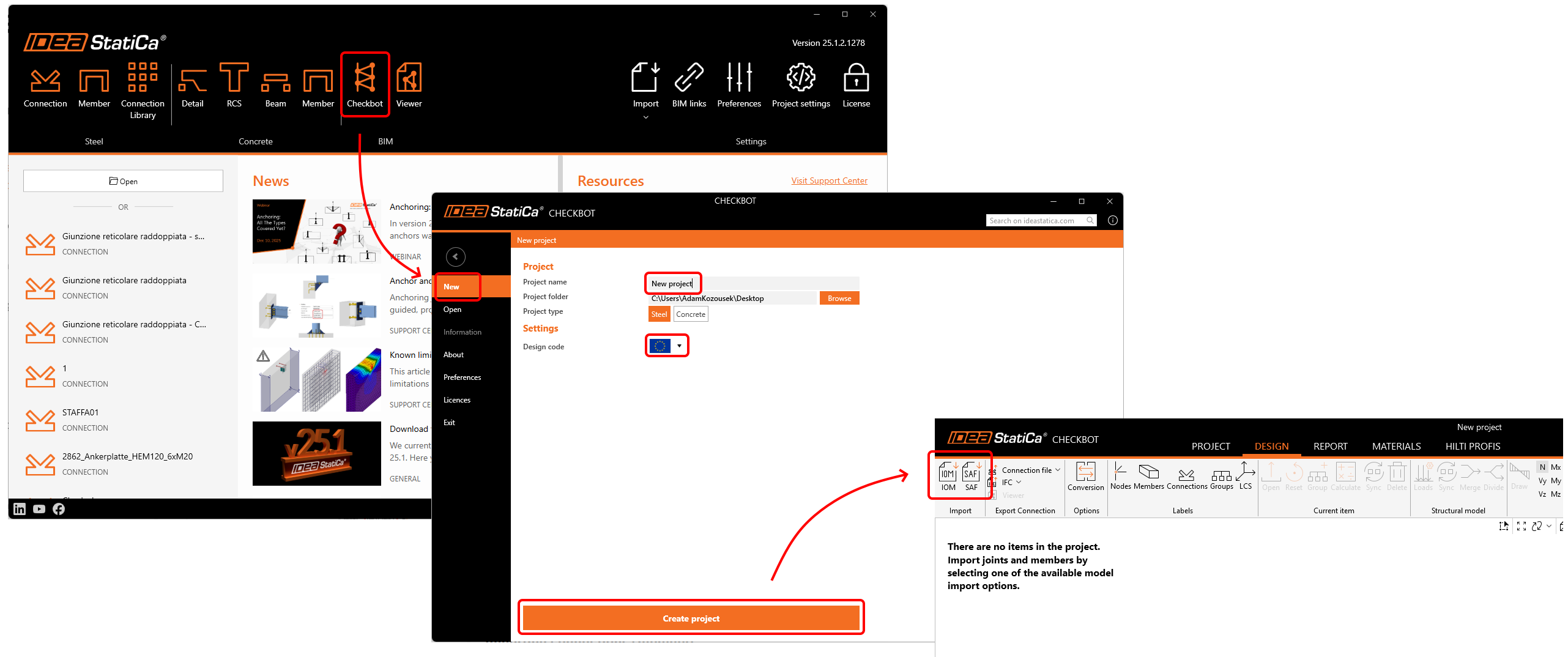This screenshot has height=657, width=1568.
Task: Expand the Import dropdown chevron in launcher
Action: point(646,117)
